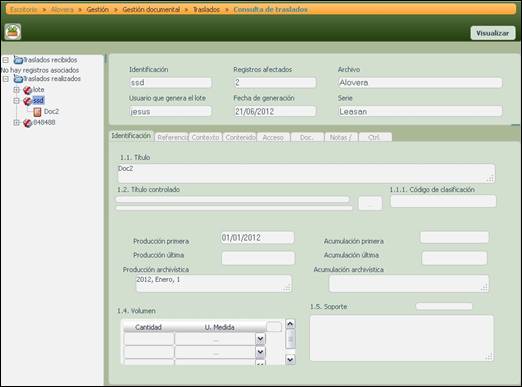Click the Traslados recibidos folder icon

[x=18, y=60]
